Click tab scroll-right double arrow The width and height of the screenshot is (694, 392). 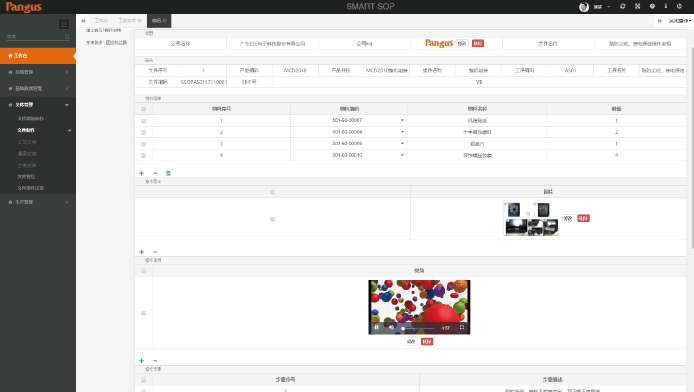coord(659,21)
